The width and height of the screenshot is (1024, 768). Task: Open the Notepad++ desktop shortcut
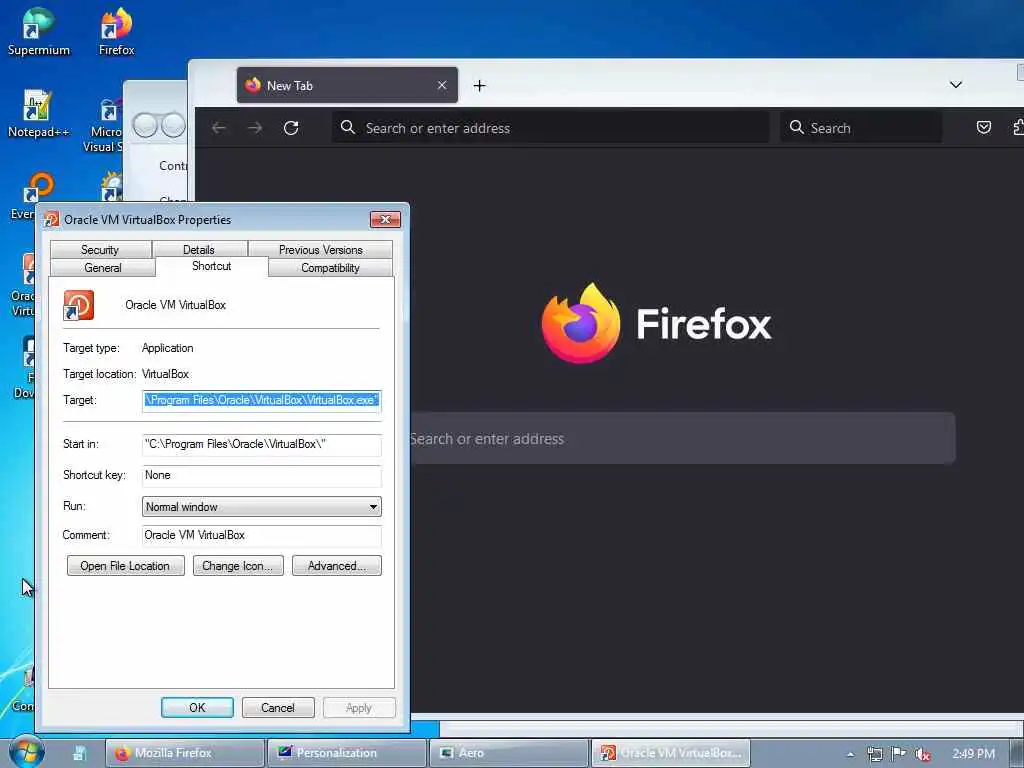(38, 114)
